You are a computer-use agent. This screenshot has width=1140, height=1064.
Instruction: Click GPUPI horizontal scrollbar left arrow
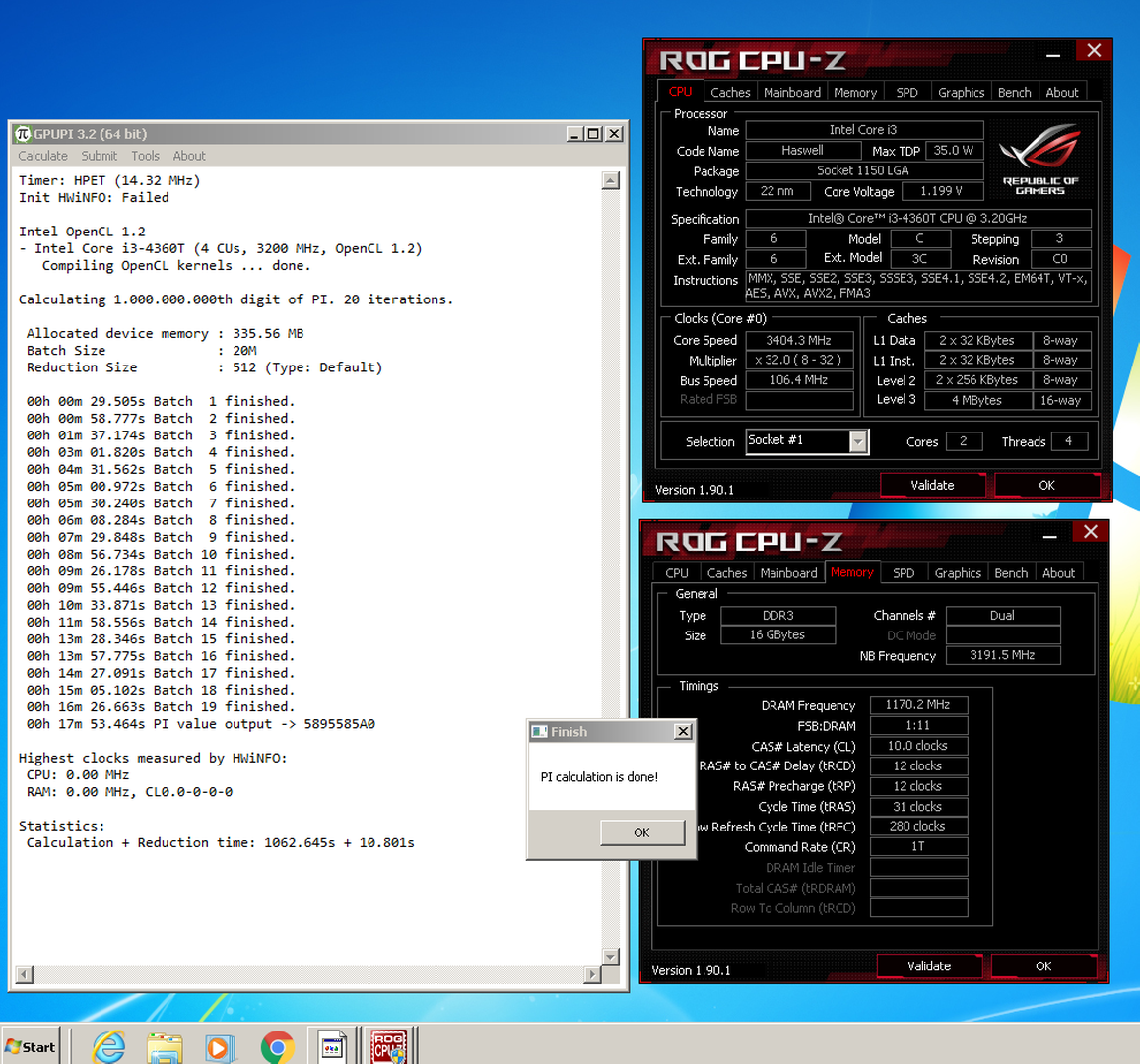coord(24,974)
